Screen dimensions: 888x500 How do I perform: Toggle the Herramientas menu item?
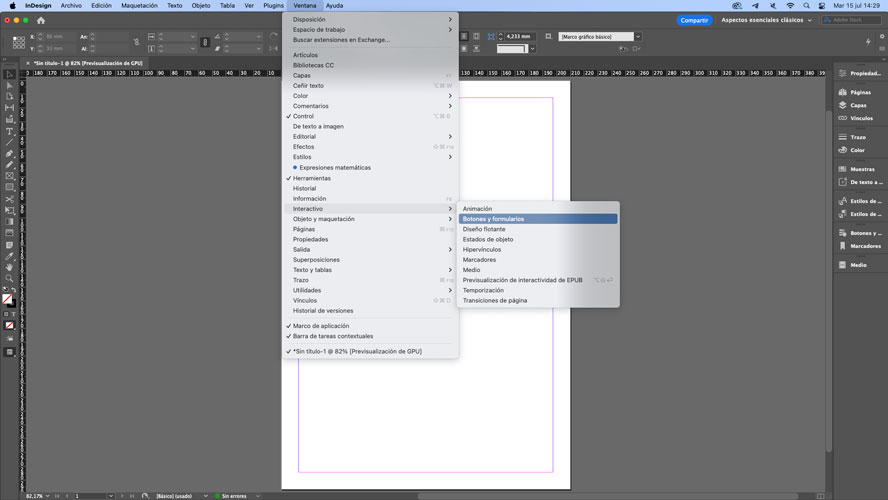pyautogui.click(x=370, y=178)
